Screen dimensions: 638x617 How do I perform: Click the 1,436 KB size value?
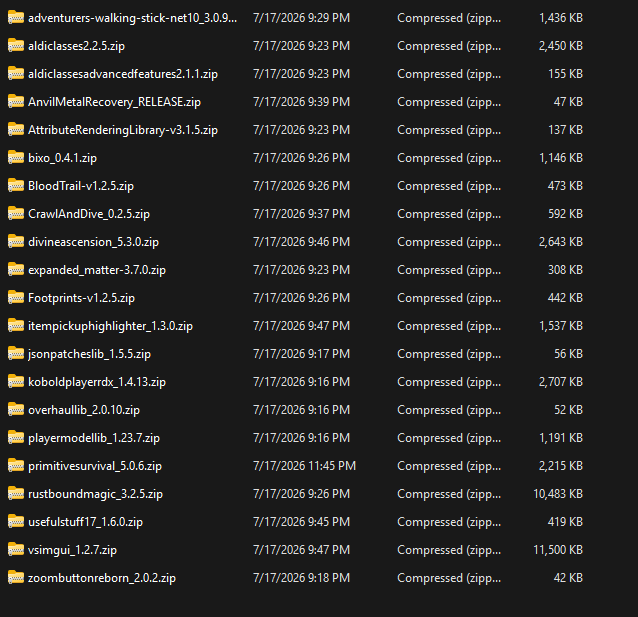pos(561,18)
